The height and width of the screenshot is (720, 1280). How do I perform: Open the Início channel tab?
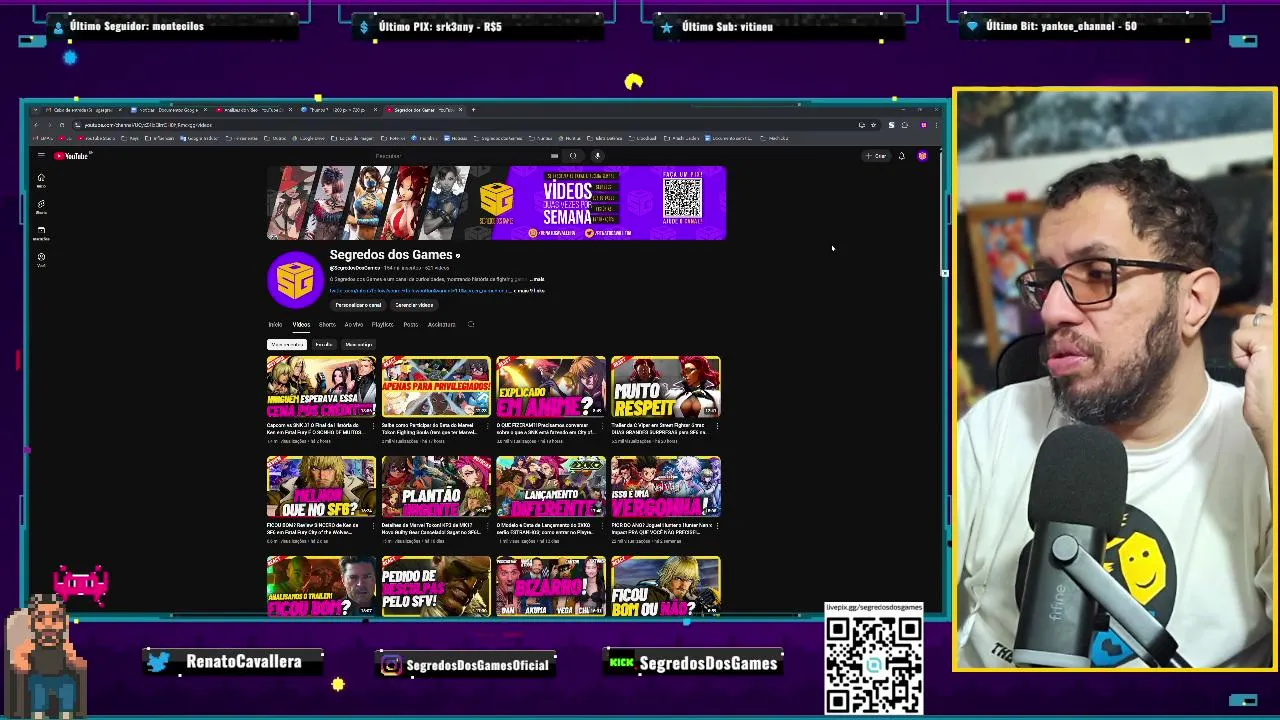click(275, 324)
